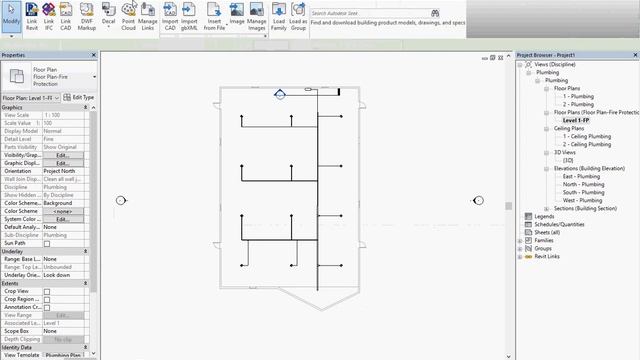Expand the Families tree node

click(x=520, y=241)
